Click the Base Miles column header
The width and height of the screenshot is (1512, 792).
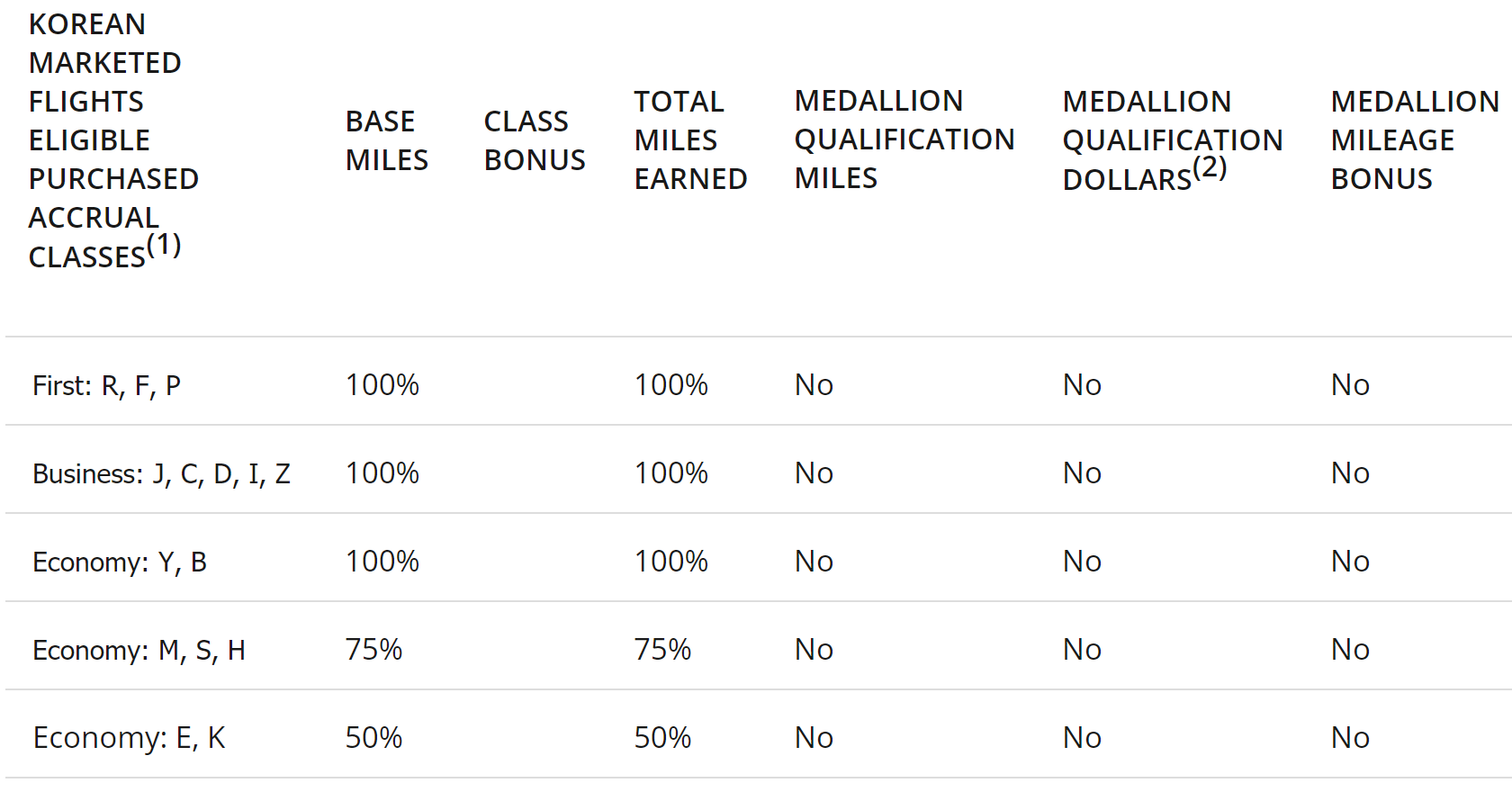point(386,140)
